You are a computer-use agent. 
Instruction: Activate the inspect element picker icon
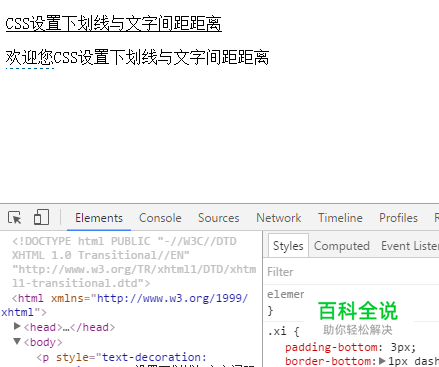(x=15, y=218)
